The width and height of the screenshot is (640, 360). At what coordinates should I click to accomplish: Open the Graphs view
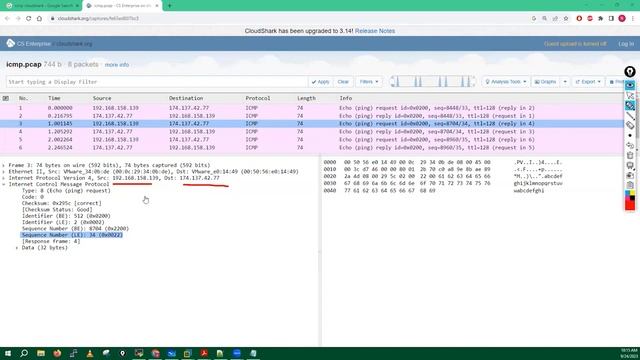click(546, 82)
